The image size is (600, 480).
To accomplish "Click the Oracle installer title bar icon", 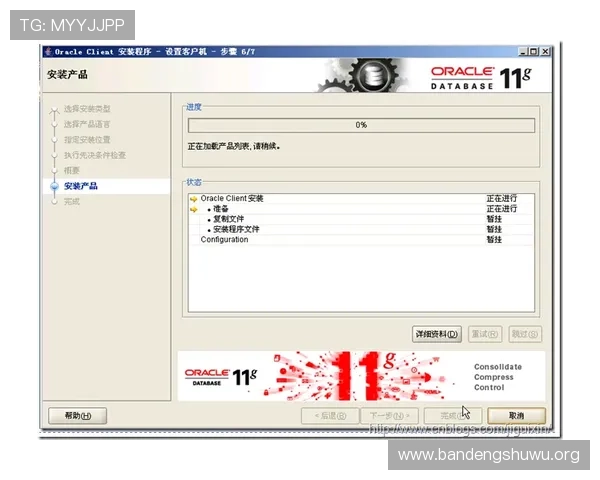I will point(48,51).
